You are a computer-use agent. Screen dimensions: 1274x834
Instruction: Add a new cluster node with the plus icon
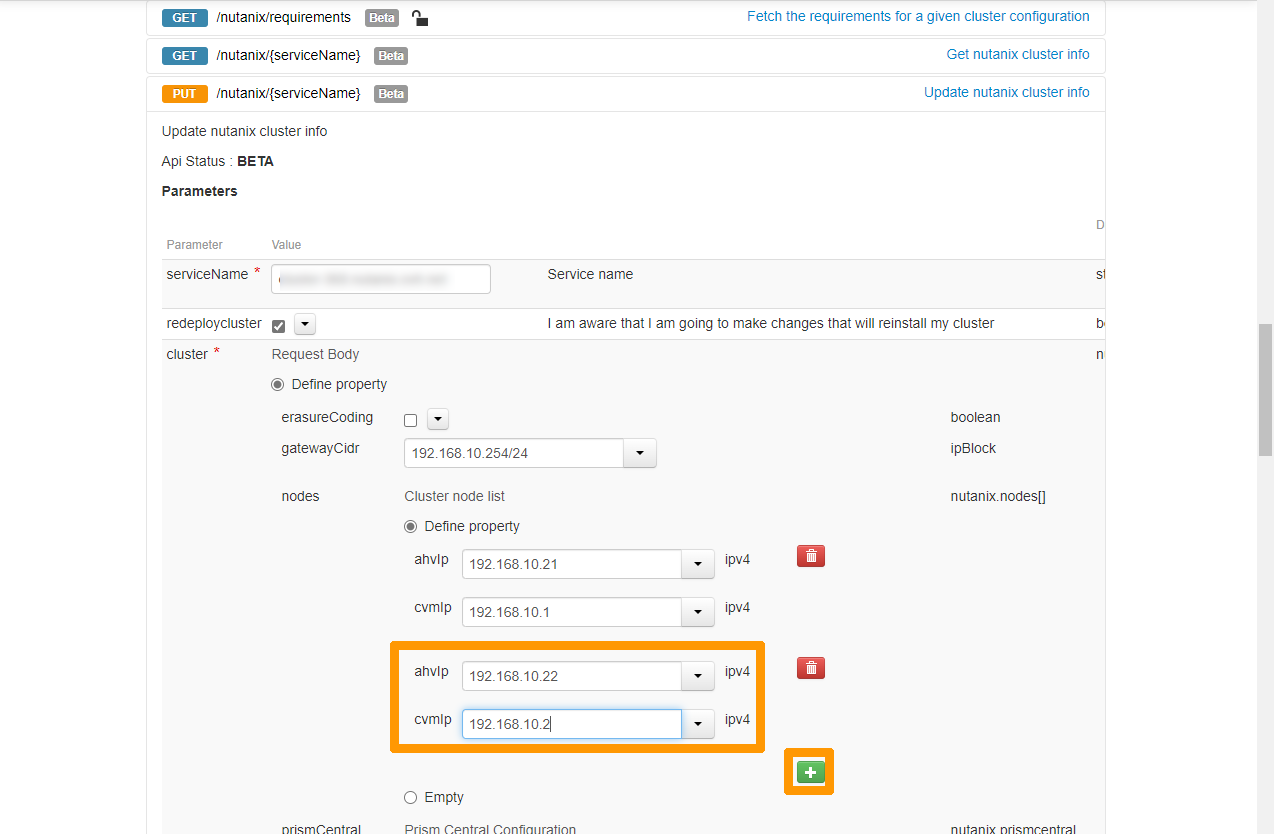(808, 771)
